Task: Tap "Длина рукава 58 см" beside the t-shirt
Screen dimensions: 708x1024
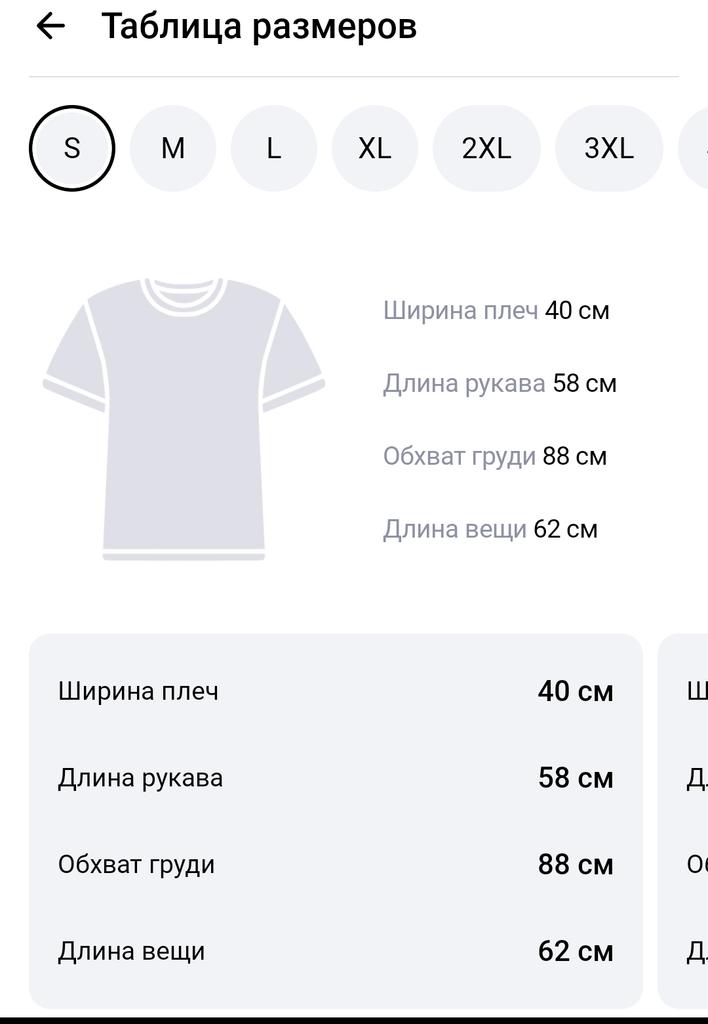Action: point(499,383)
